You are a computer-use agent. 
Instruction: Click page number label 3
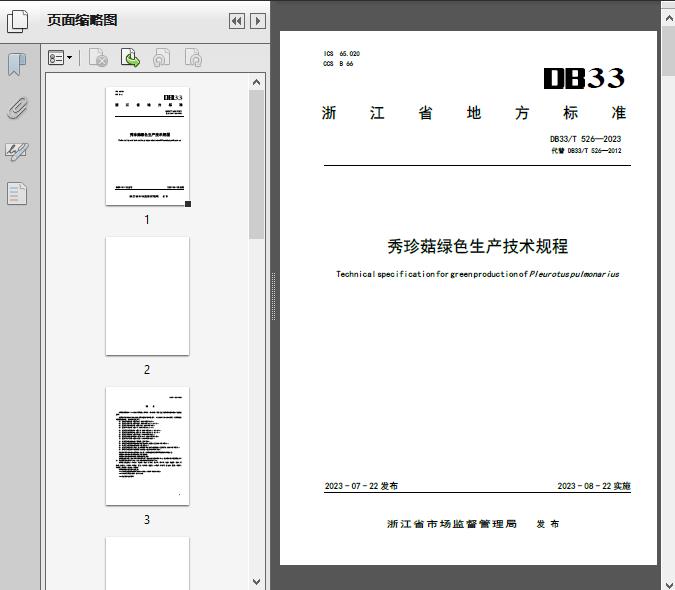[147, 520]
